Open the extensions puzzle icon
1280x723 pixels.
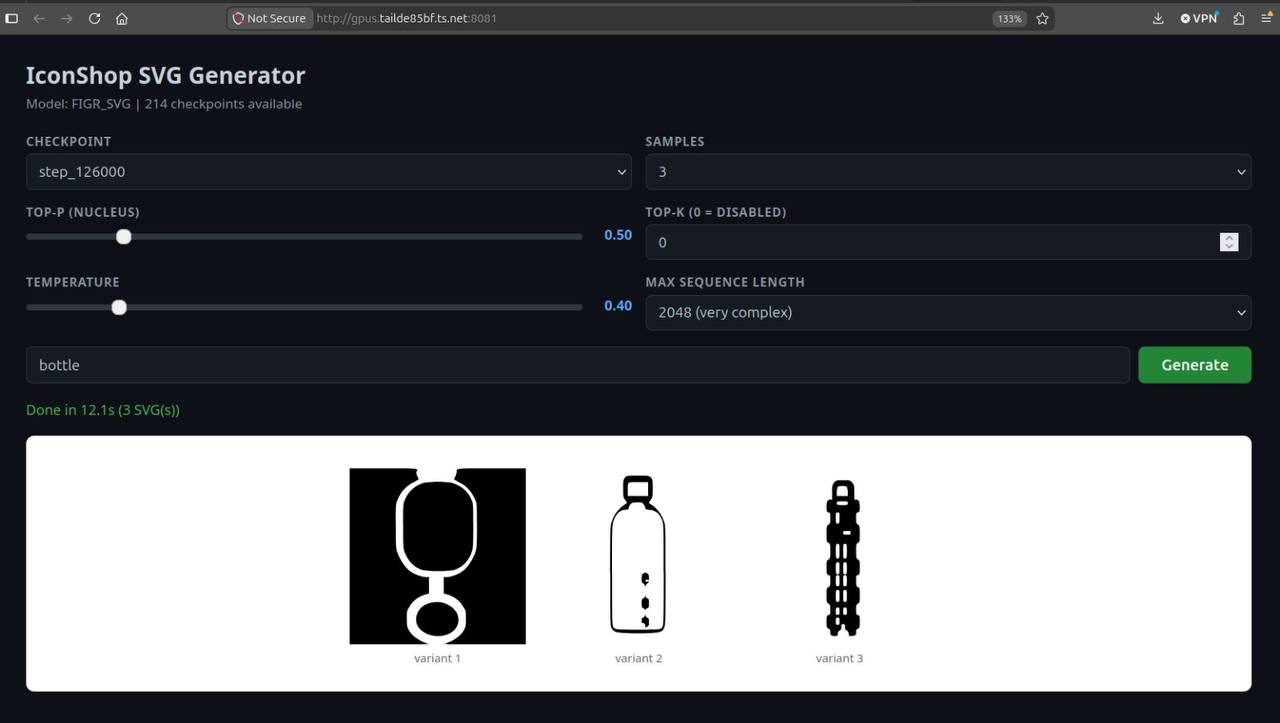tap(1239, 18)
